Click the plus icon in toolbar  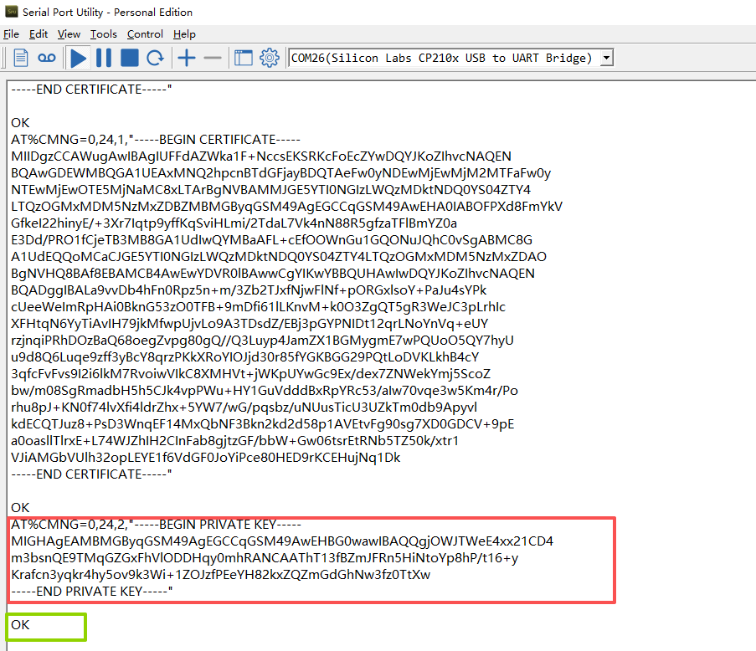click(187, 58)
